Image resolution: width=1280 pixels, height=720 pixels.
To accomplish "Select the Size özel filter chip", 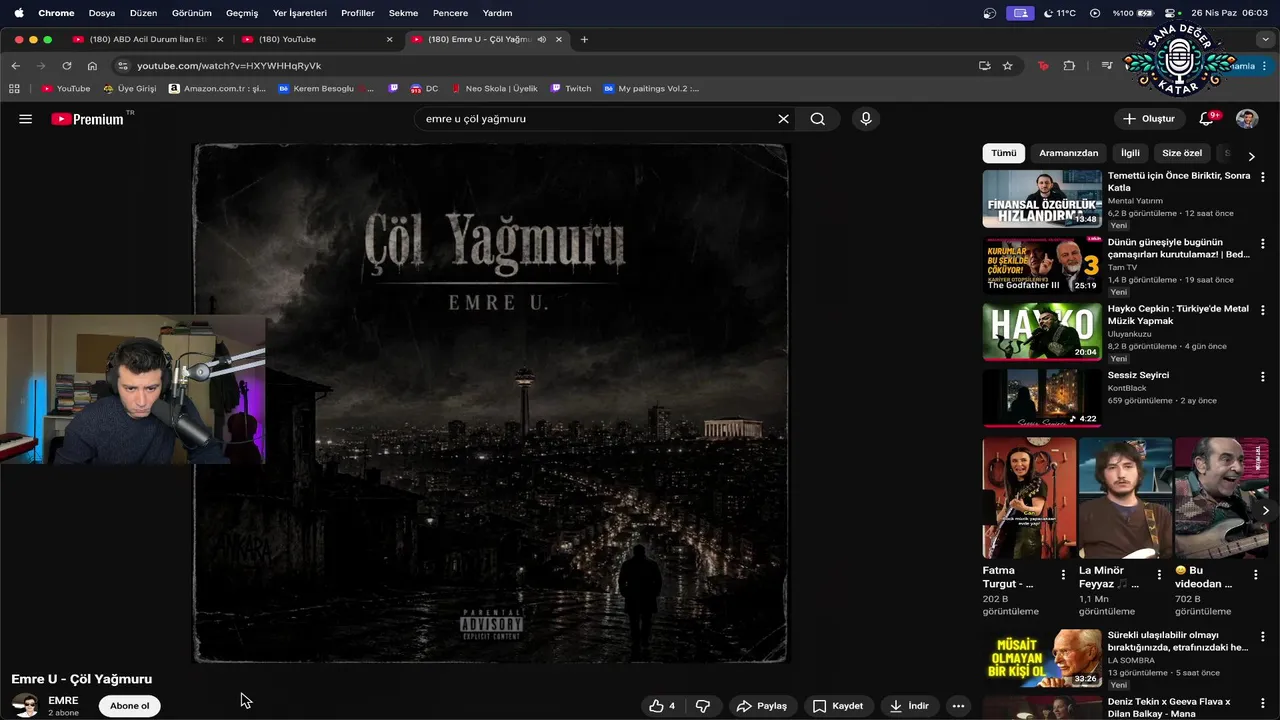I will pos(1182,153).
